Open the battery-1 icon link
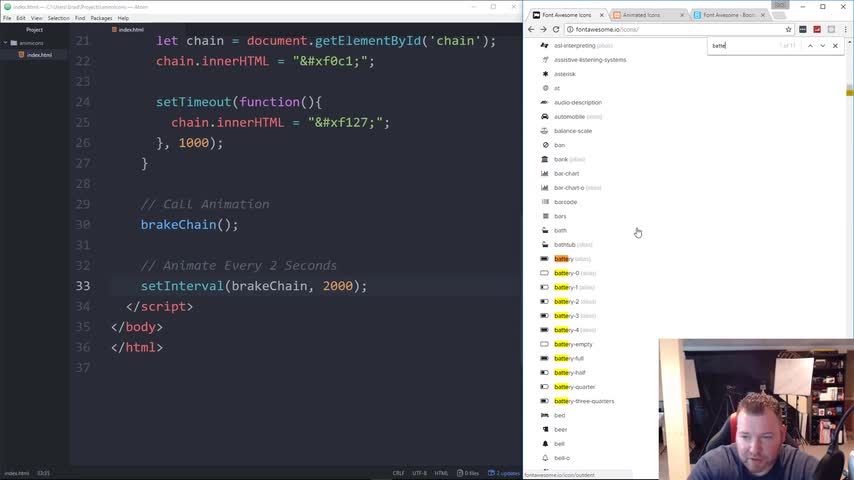Image resolution: width=854 pixels, height=480 pixels. (565, 287)
